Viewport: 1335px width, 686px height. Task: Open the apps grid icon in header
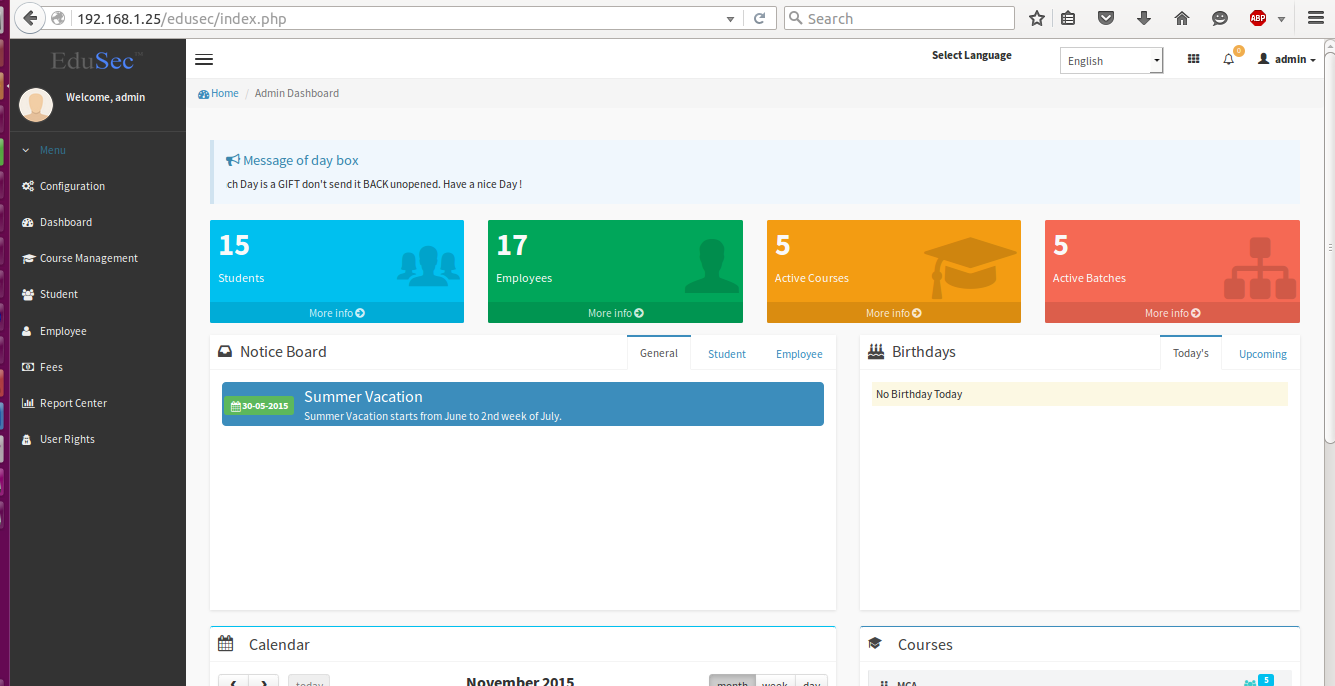[1193, 60]
